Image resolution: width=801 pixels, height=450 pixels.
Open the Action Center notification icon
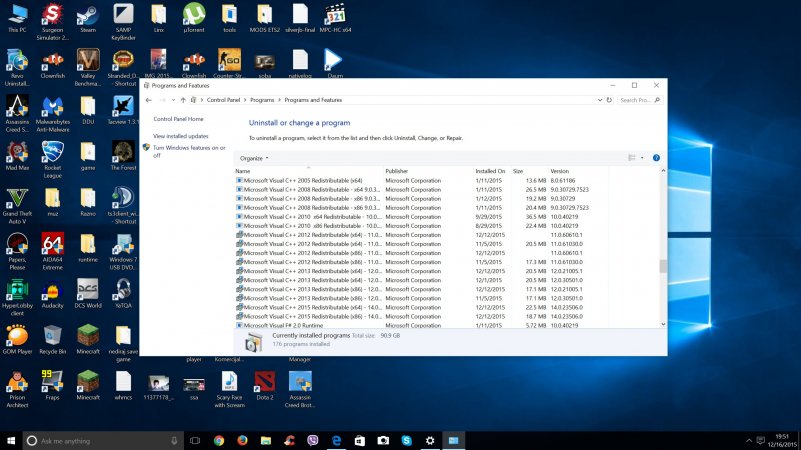tap(761, 440)
